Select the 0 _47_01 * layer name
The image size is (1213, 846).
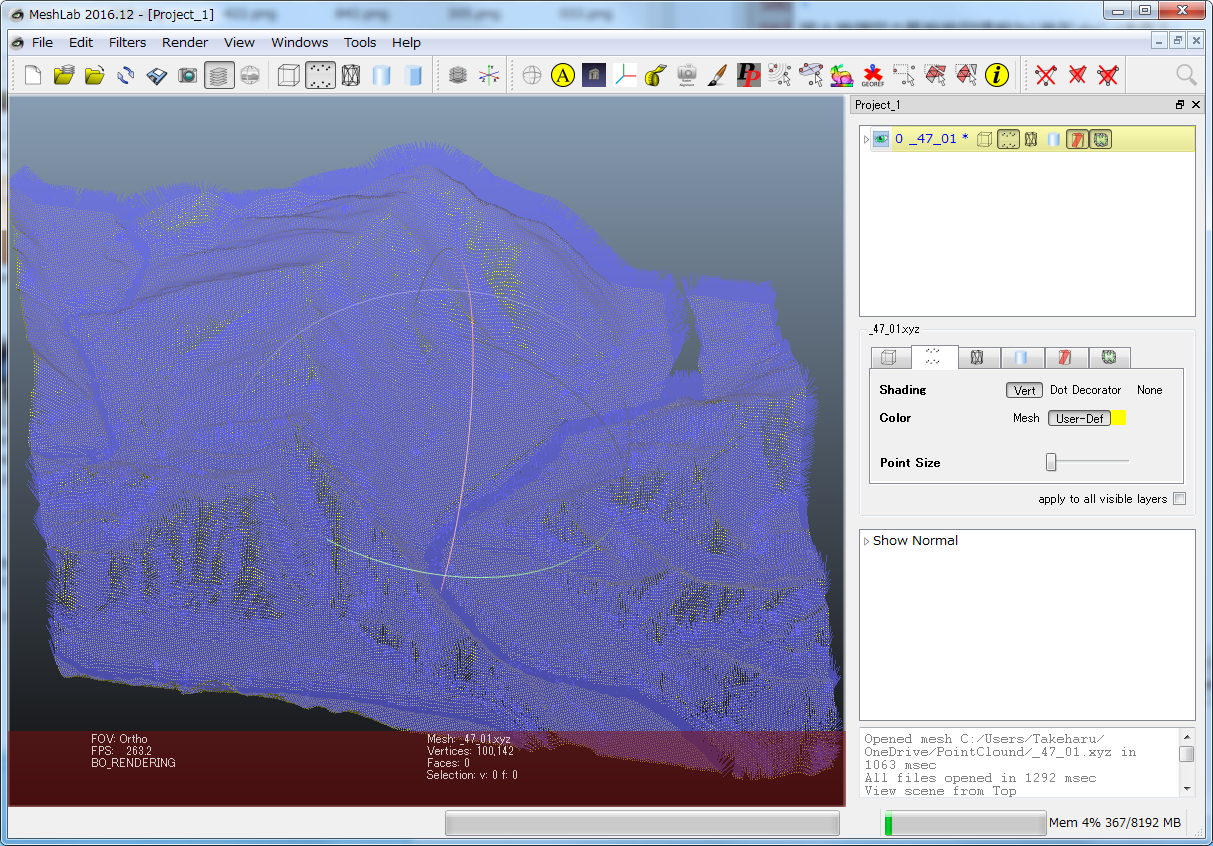tap(931, 140)
